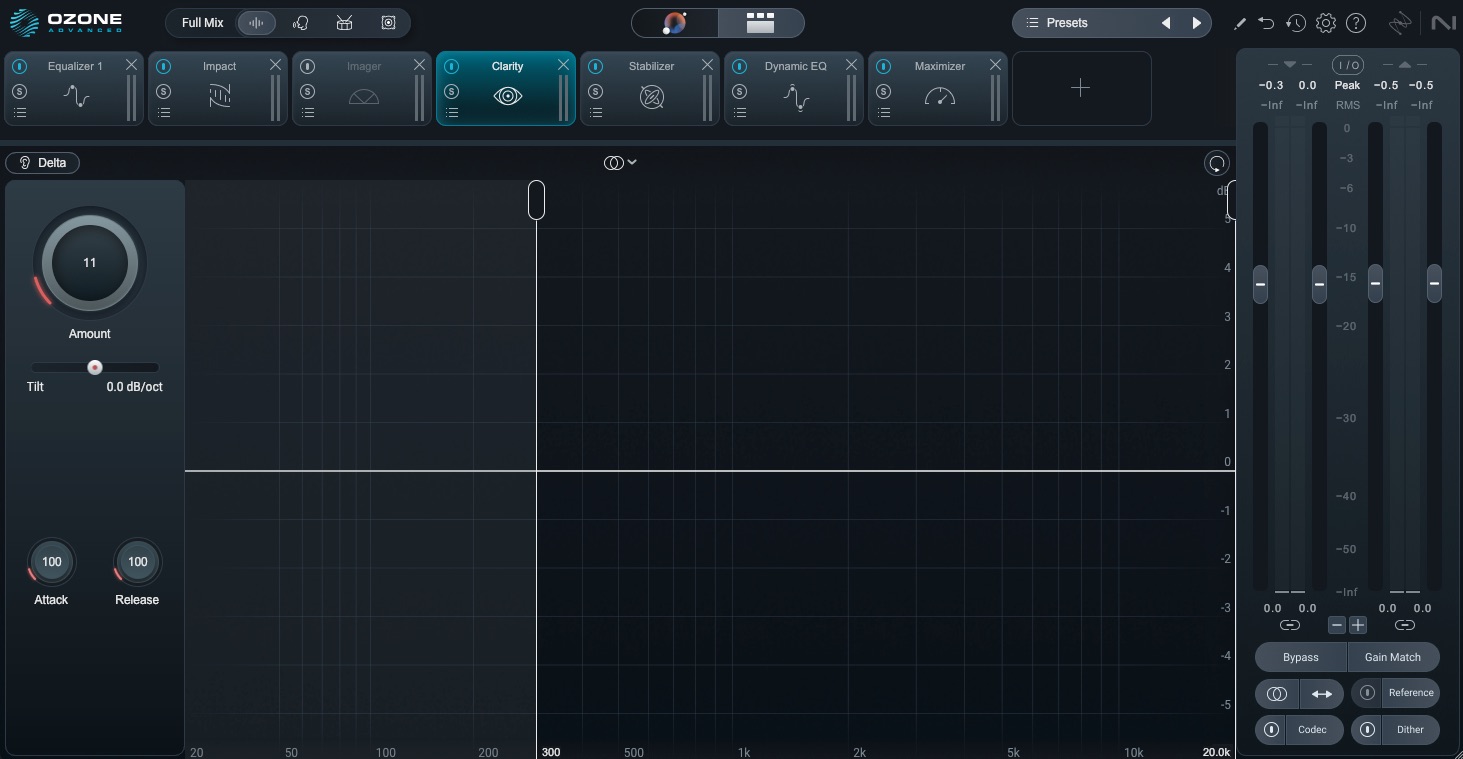Remove the Impact module with its X
Viewport: 1463px width, 759px height.
(275, 65)
